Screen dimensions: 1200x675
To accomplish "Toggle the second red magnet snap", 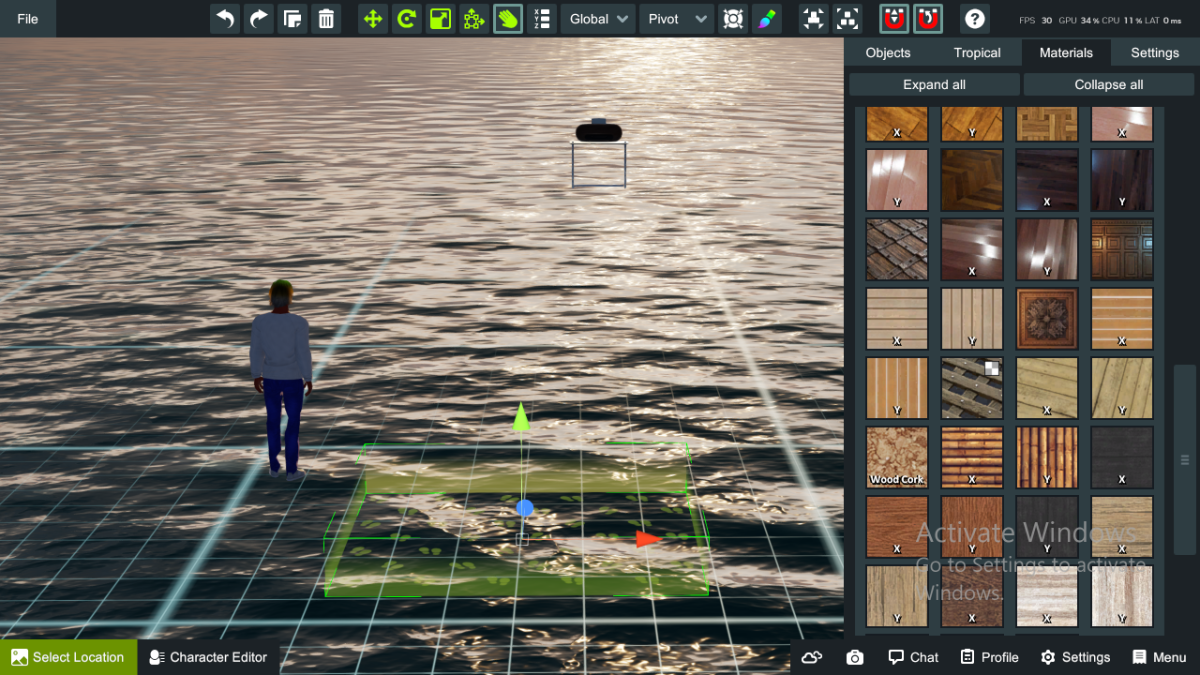I will [928, 19].
